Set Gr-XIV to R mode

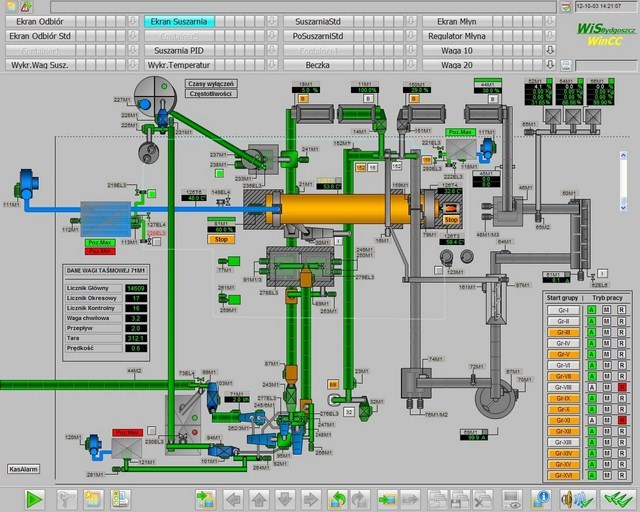(622, 453)
